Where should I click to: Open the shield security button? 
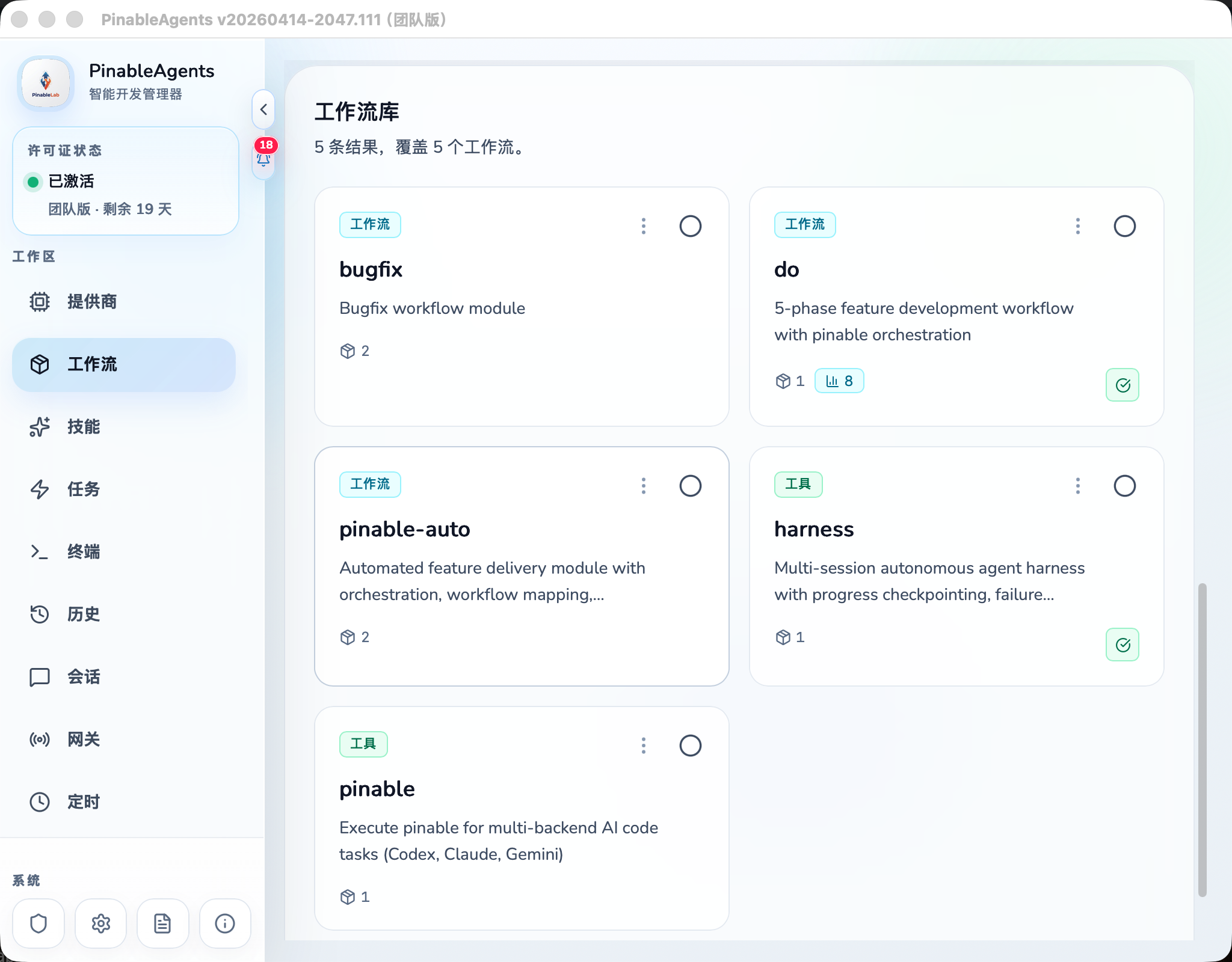tap(38, 924)
